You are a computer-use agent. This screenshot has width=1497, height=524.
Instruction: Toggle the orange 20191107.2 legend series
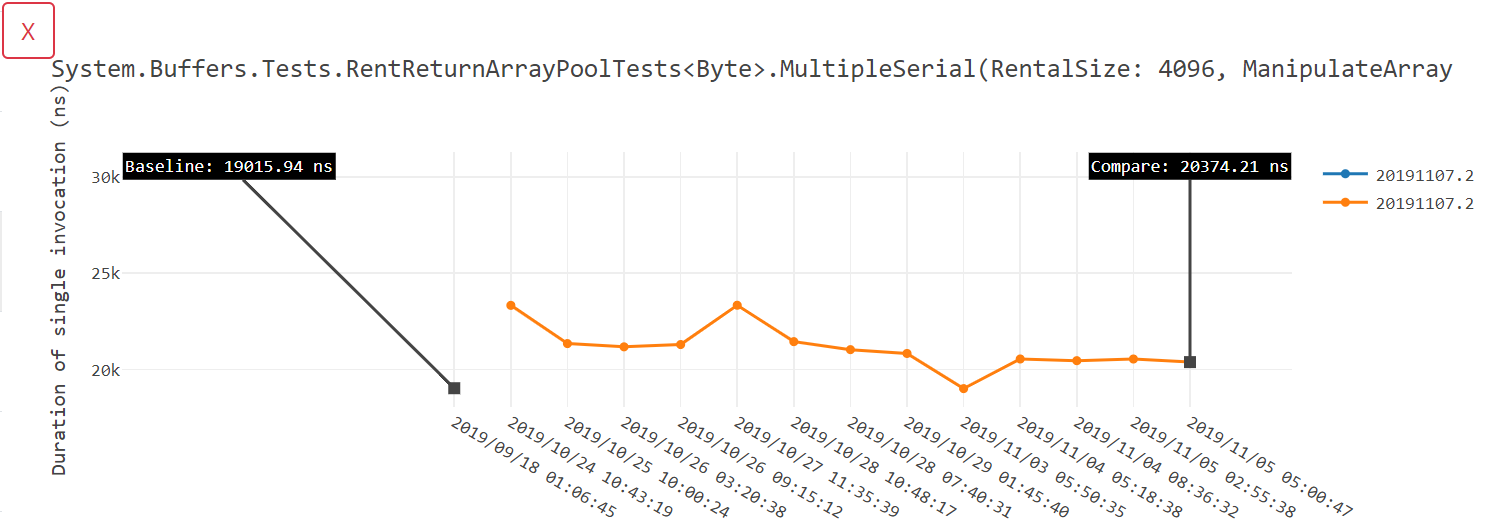[1398, 203]
